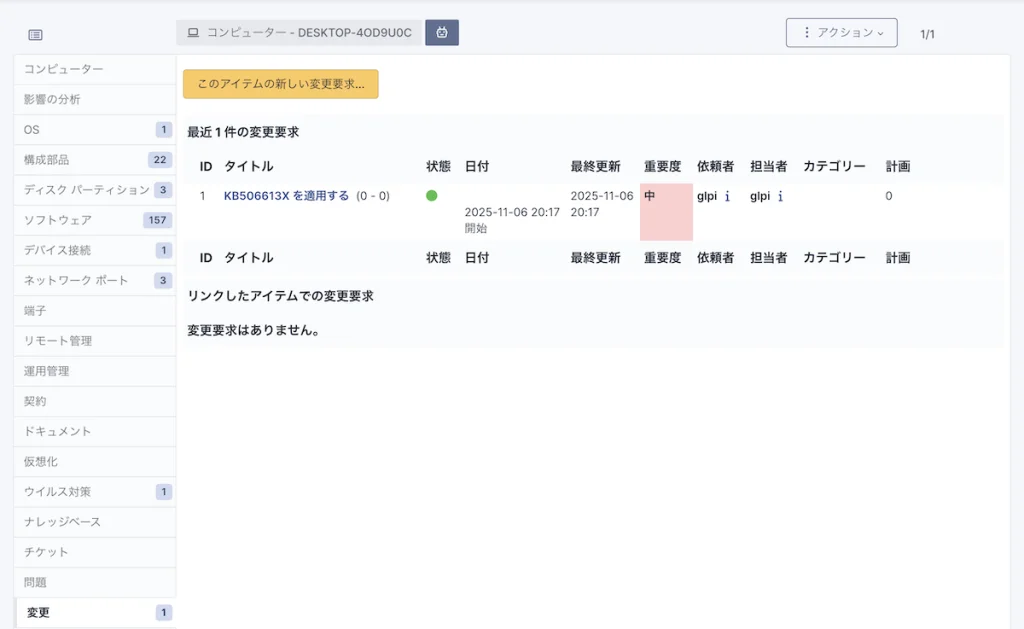1024x629 pixels.
Task: Open assignee glpi info icon
Action: tap(780, 196)
